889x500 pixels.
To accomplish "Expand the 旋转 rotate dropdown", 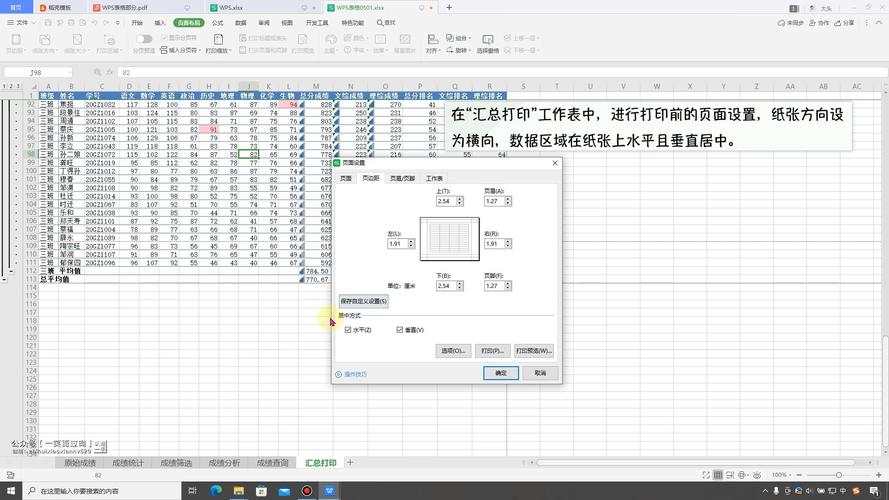I will point(469,50).
